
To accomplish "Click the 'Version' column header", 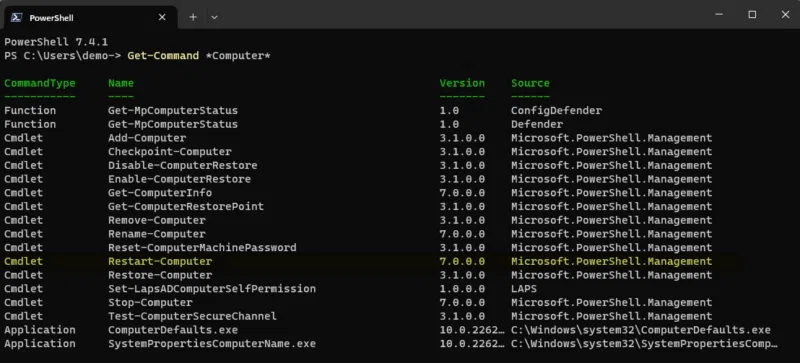I will [462, 83].
